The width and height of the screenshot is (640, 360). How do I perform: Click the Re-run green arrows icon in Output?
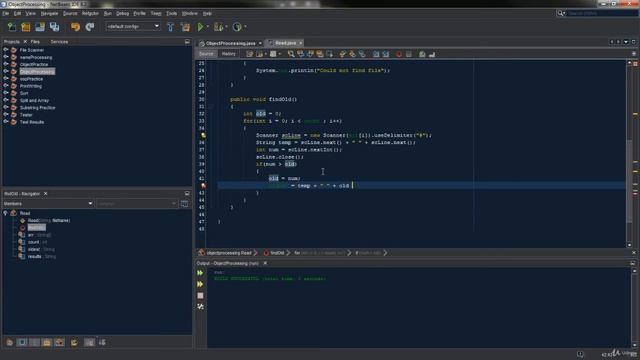(200, 273)
